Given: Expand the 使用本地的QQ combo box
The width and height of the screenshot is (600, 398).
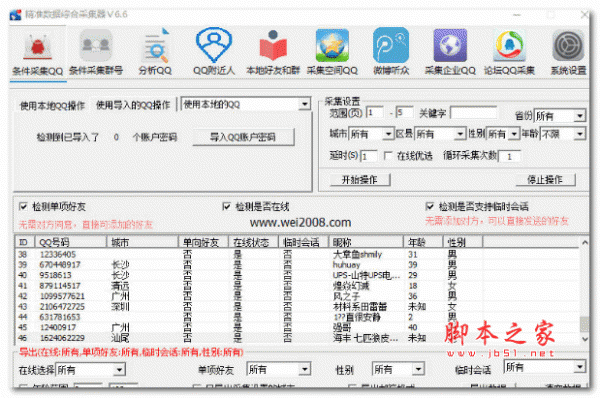Looking at the screenshot, I should (245, 104).
